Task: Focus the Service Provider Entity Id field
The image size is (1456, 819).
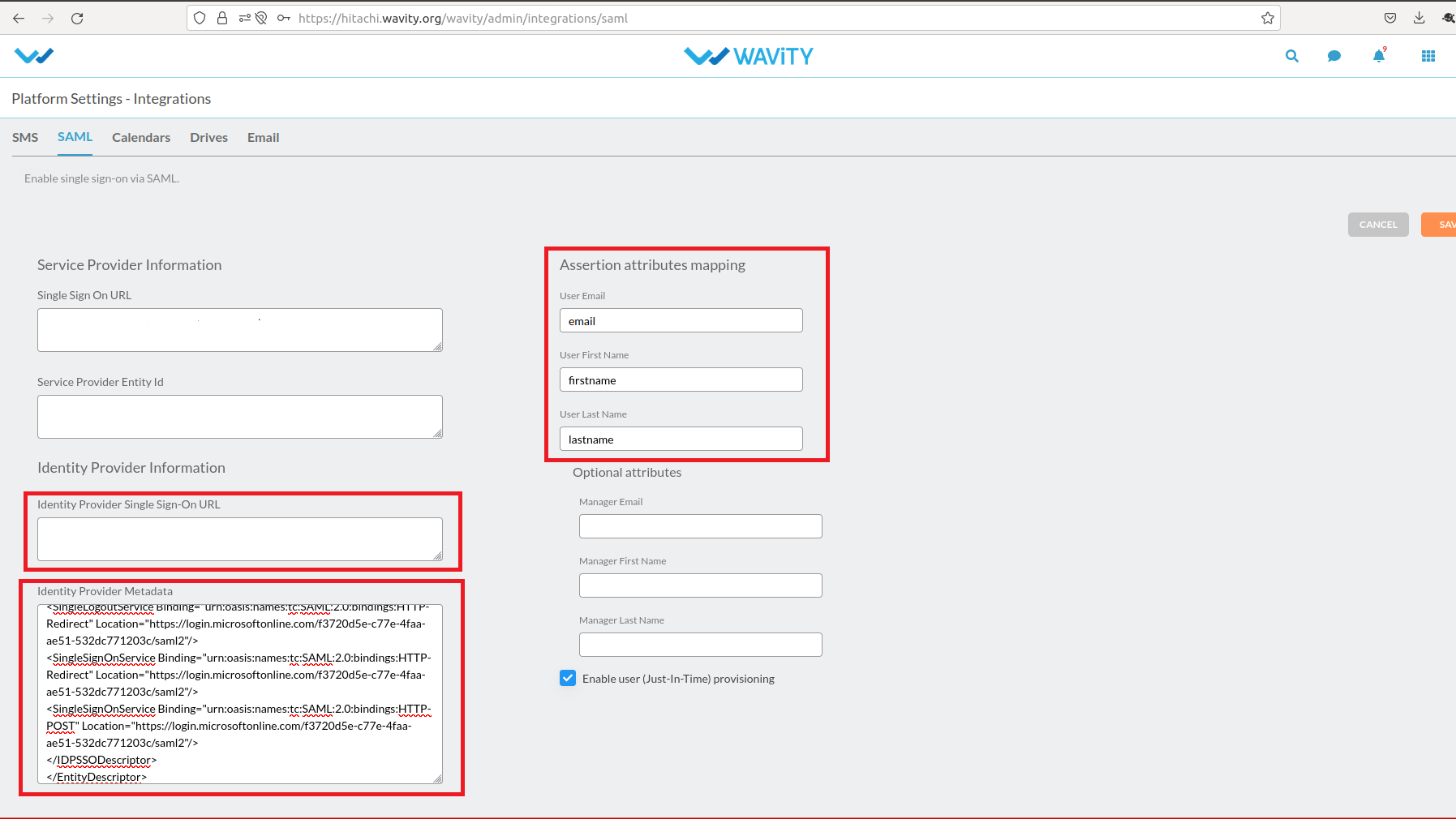Action: [x=240, y=417]
